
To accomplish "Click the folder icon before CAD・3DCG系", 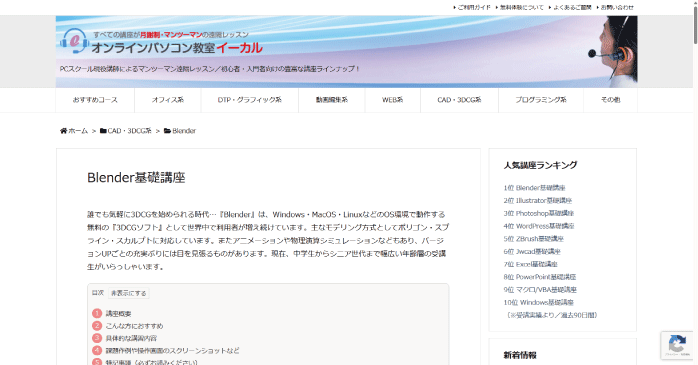I will pos(103,131).
